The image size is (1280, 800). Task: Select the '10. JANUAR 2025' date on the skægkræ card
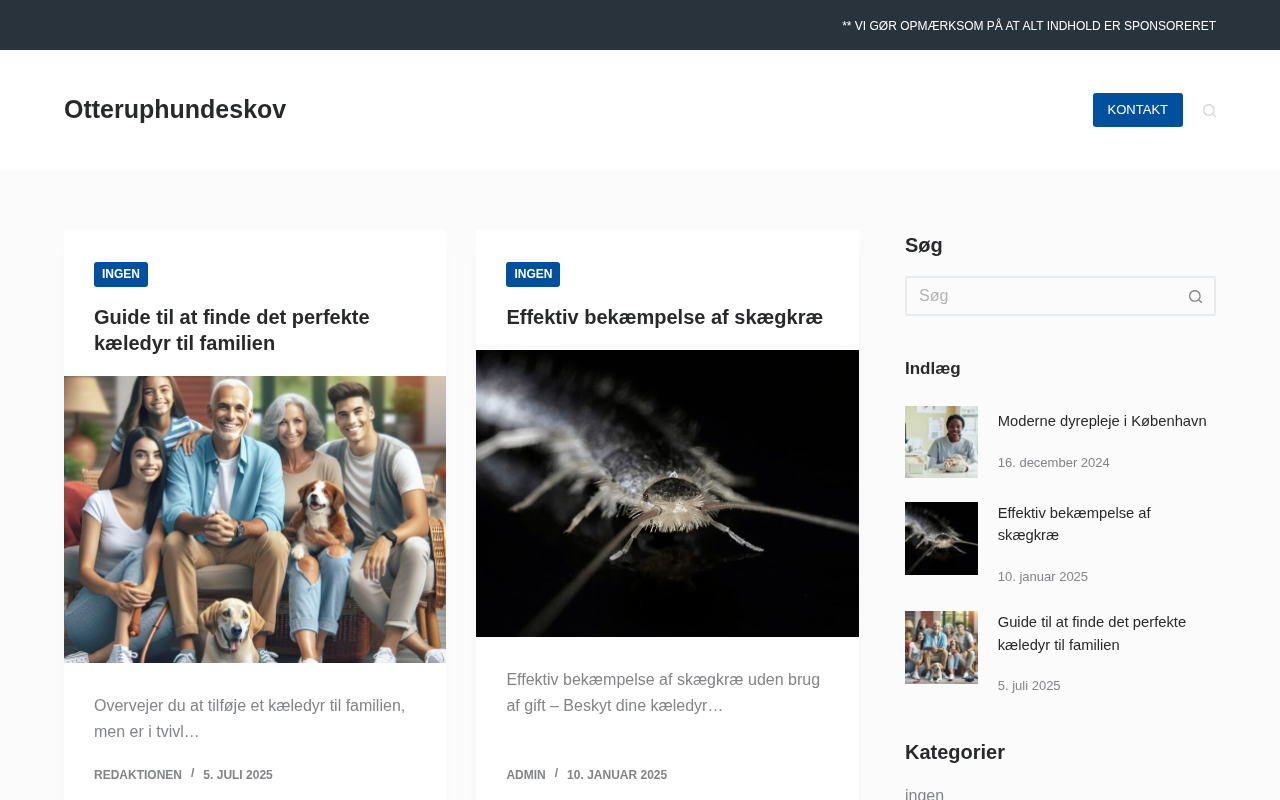pos(617,775)
